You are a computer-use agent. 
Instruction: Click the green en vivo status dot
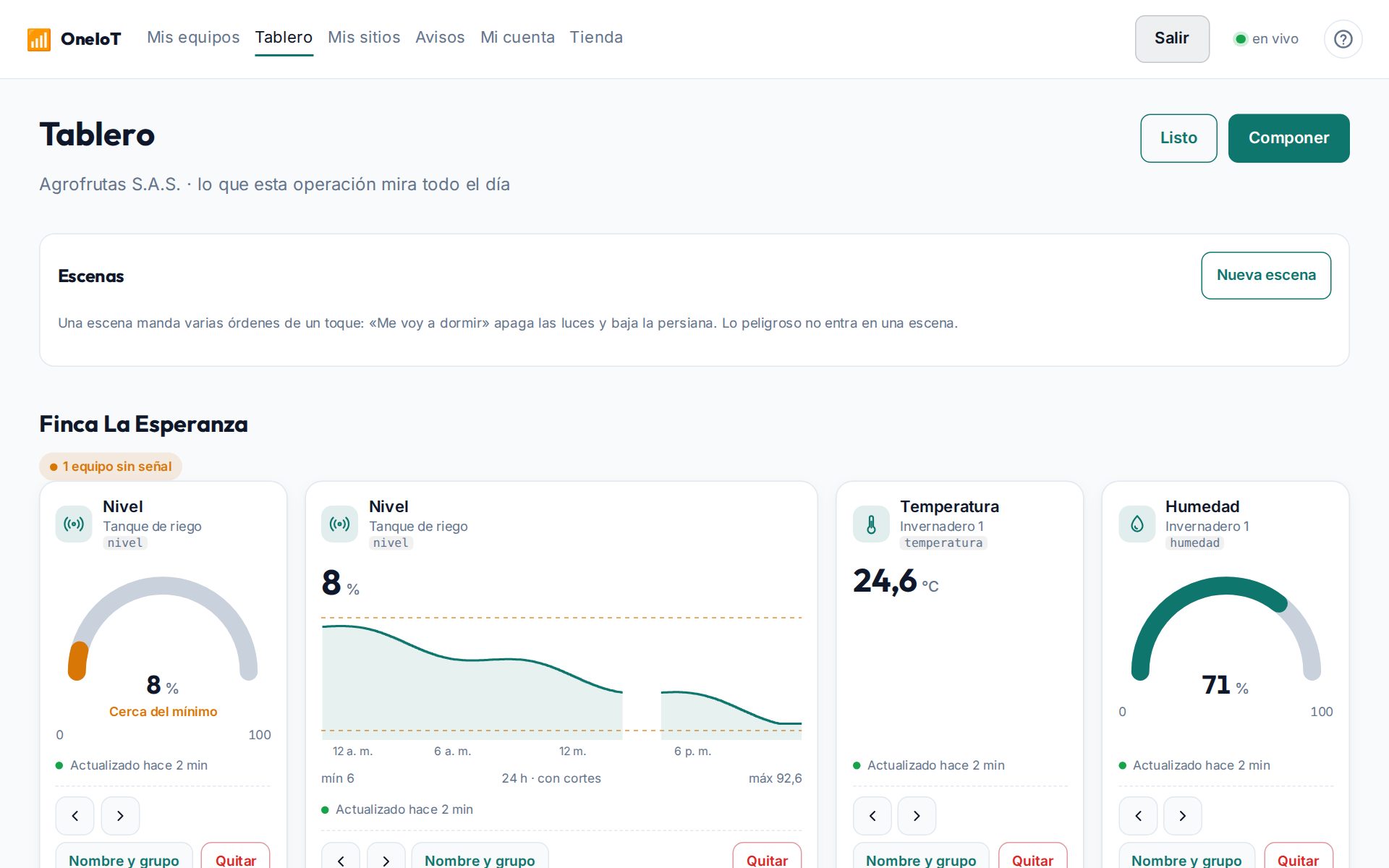point(1240,39)
